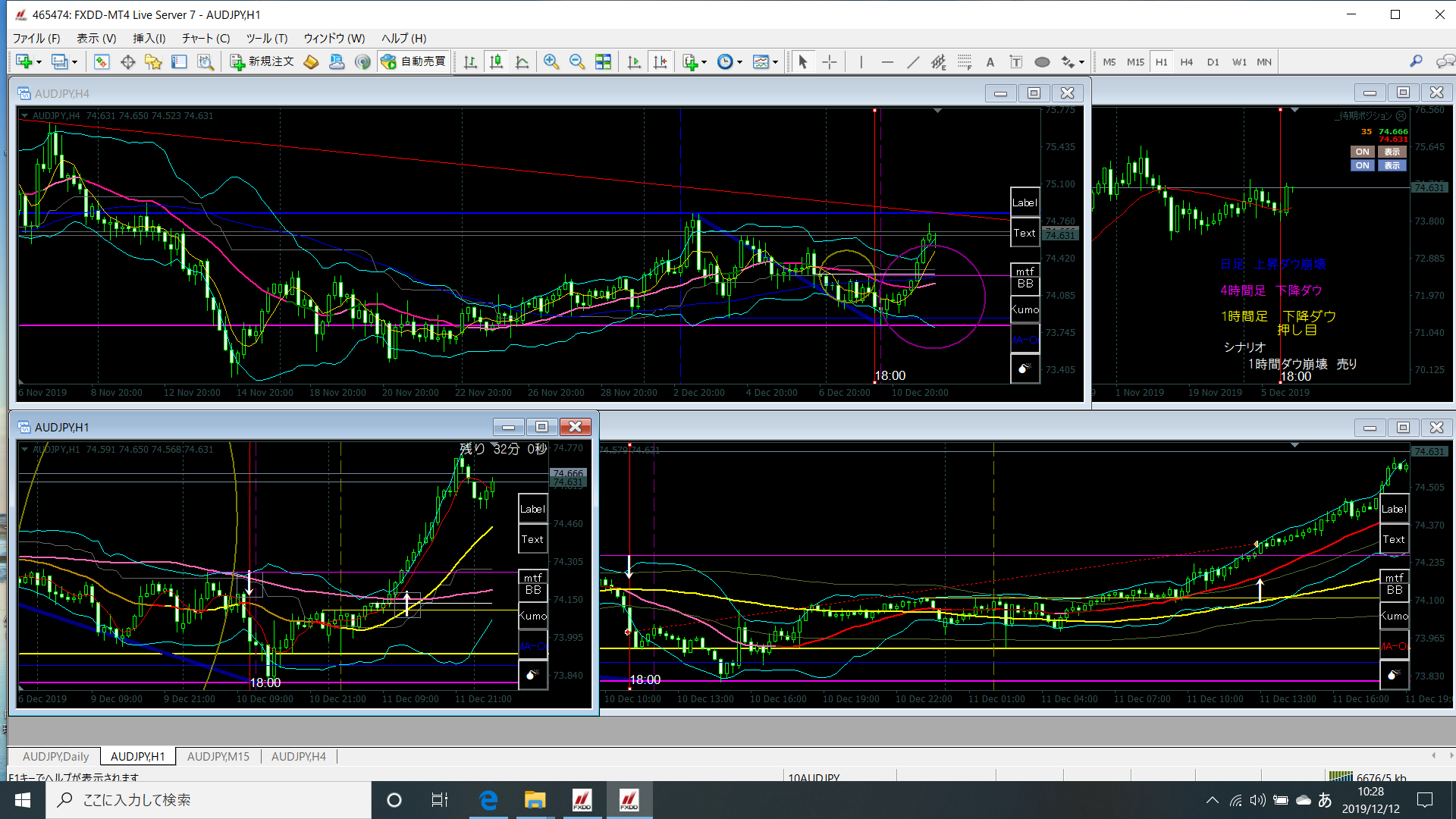Zoom out of the chart
Viewport: 1456px width, 819px height.
tap(577, 62)
